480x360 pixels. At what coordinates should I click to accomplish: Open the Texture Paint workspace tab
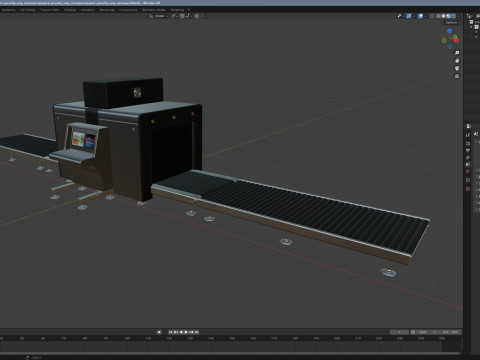(49, 10)
